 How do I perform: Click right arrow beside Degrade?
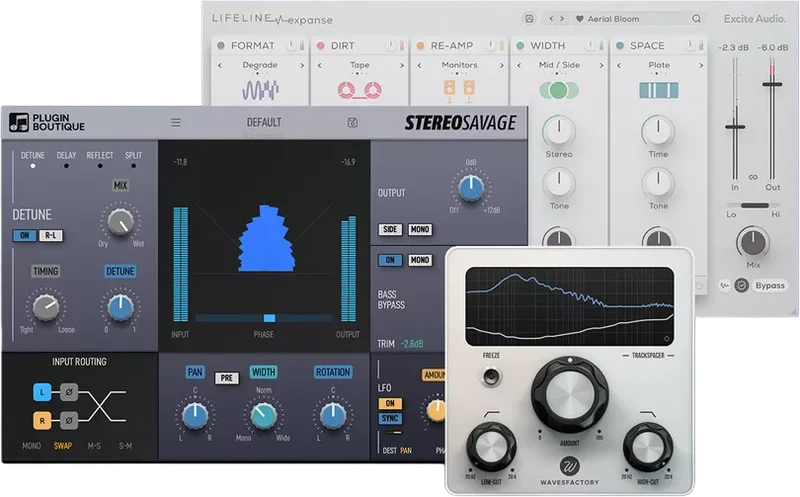pyautogui.click(x=302, y=65)
